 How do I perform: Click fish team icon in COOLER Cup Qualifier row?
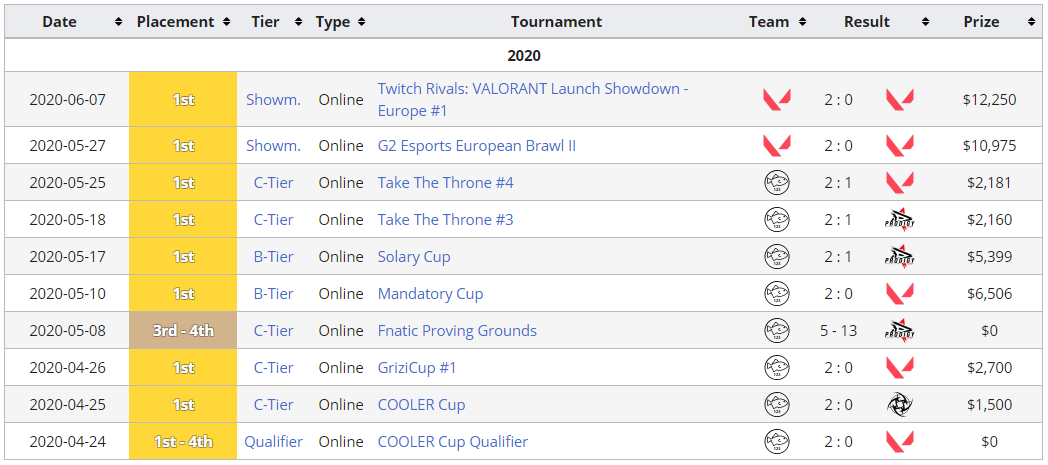[777, 442]
